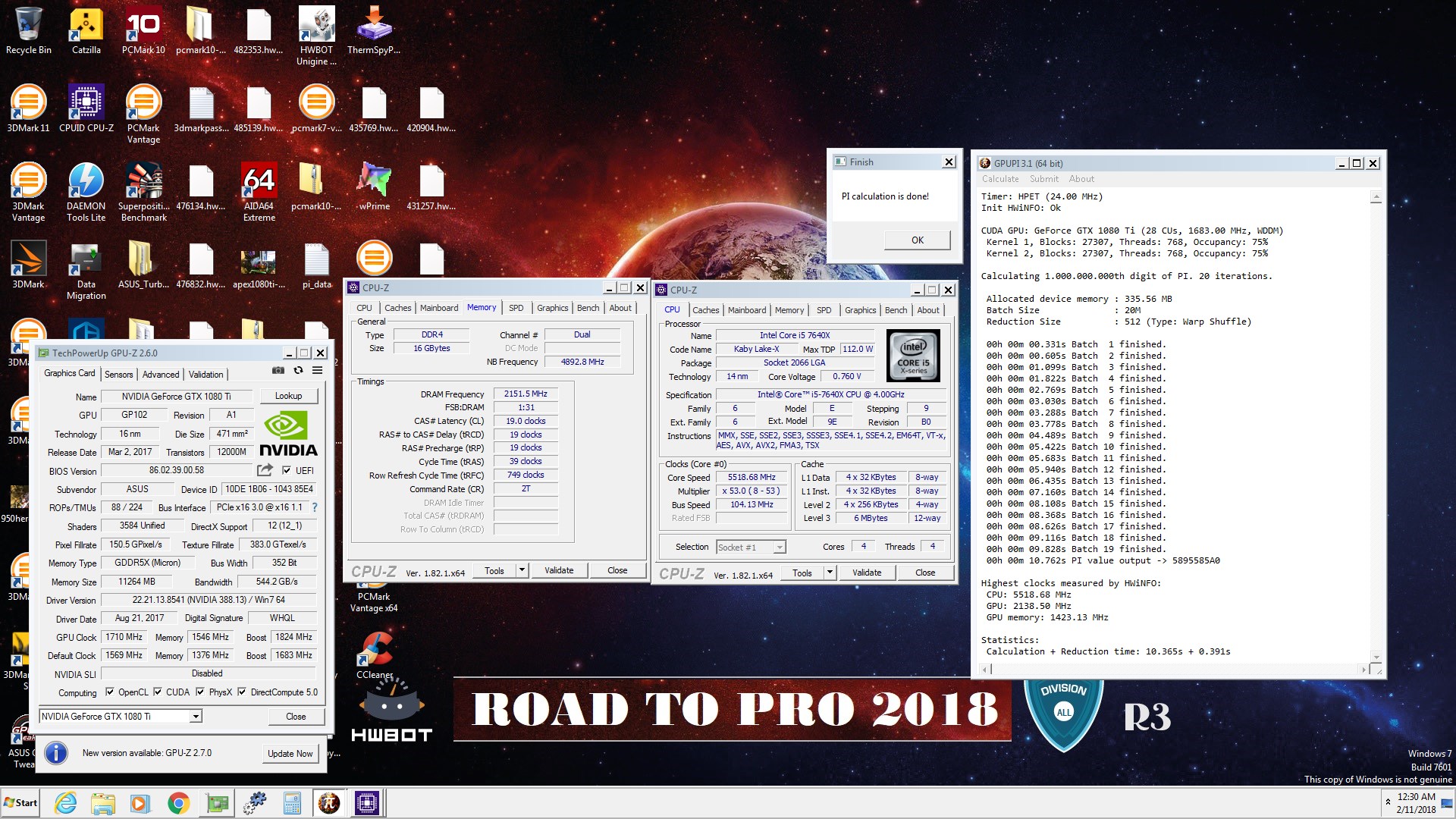Share BIOS version via export icon
This screenshot has width=1456, height=819.
click(x=265, y=470)
